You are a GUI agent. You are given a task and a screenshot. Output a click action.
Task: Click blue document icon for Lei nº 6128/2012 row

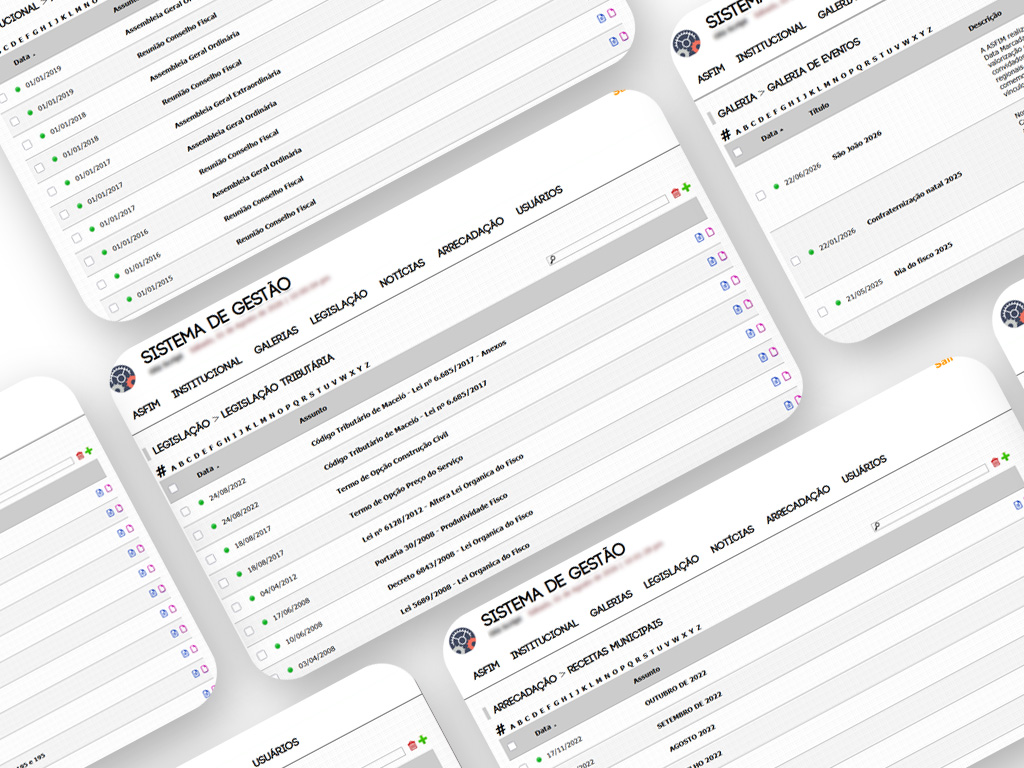(x=750, y=333)
